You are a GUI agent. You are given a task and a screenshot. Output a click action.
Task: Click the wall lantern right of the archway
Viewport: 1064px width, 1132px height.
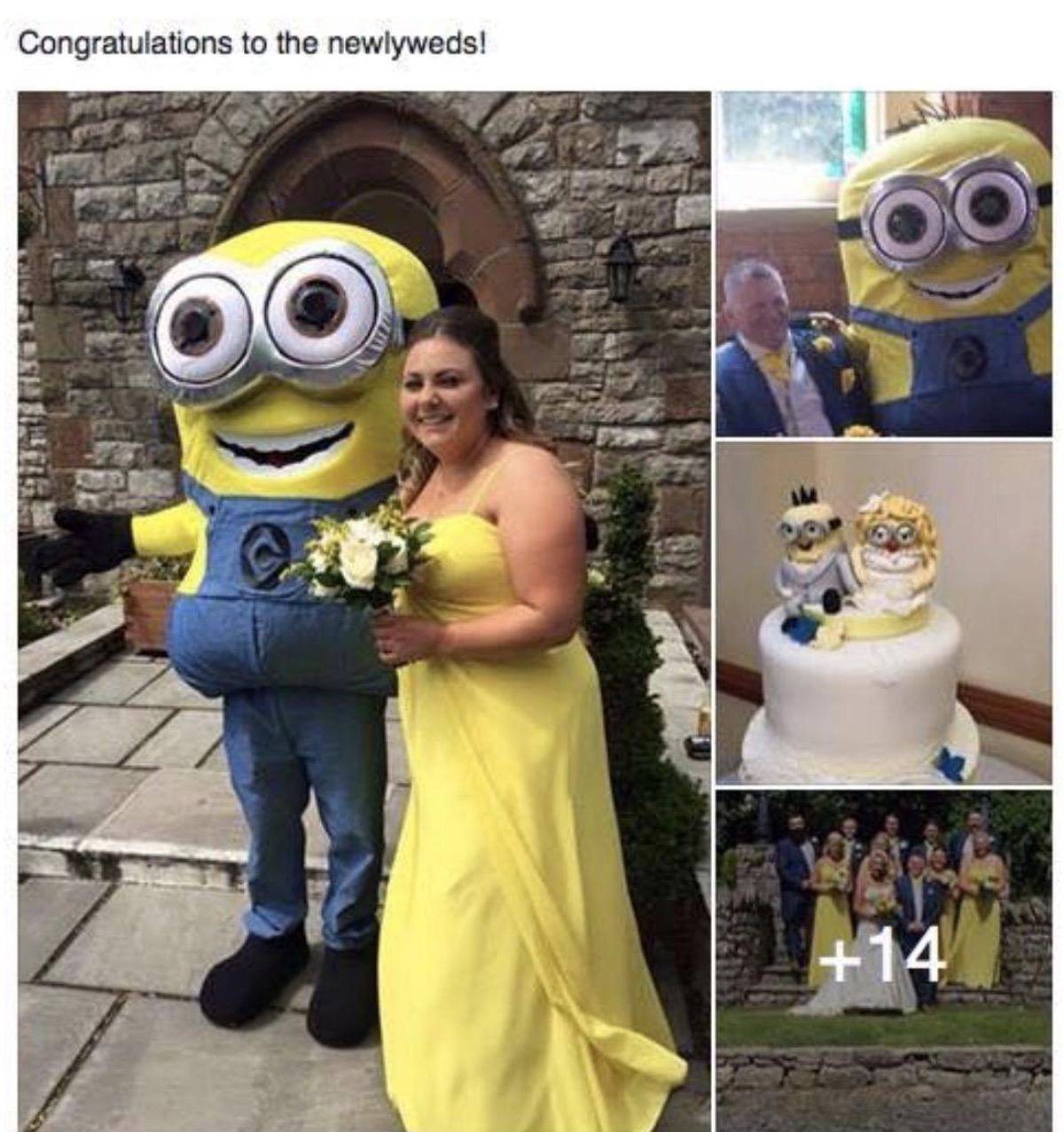point(619,267)
